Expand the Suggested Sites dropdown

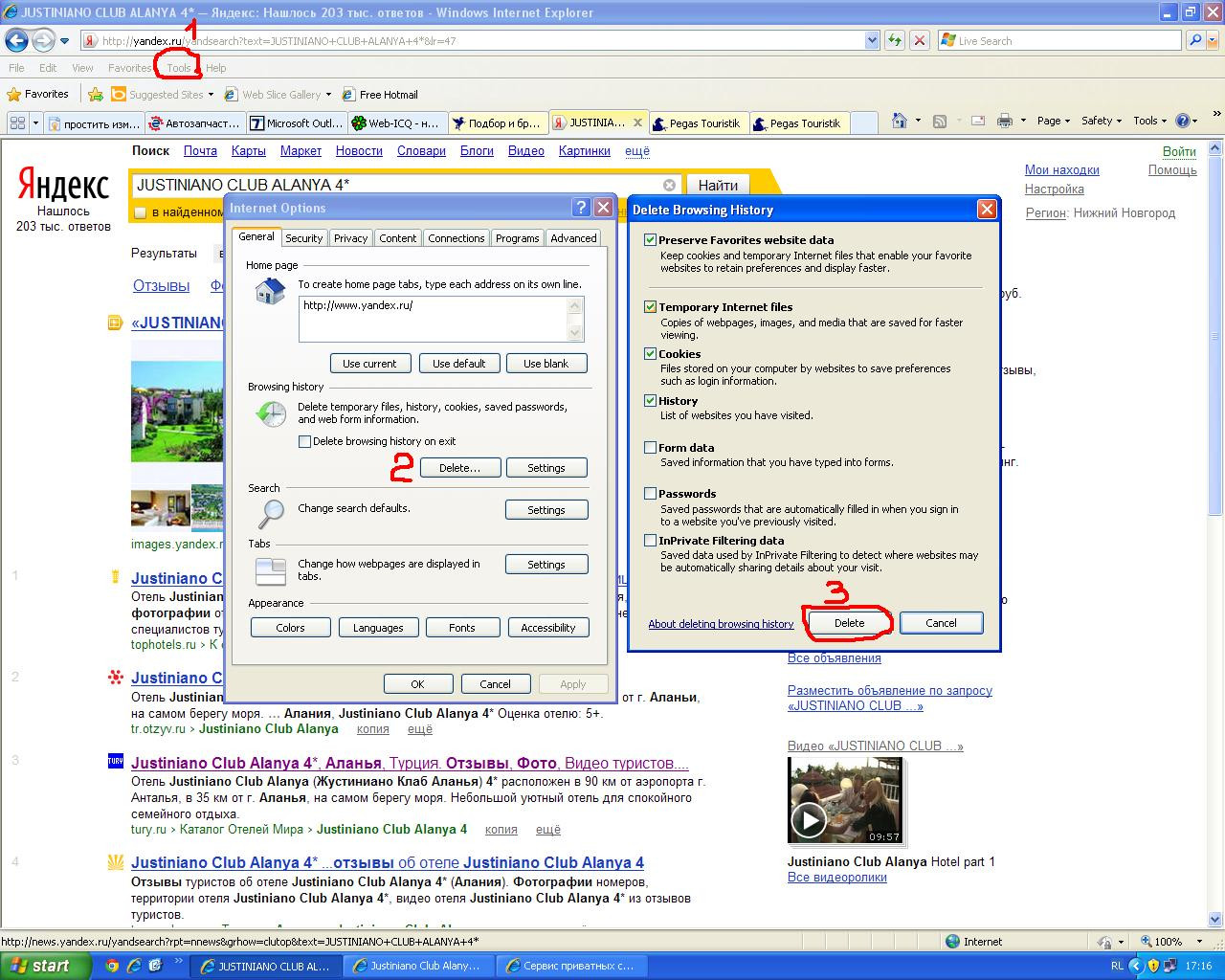point(211,95)
